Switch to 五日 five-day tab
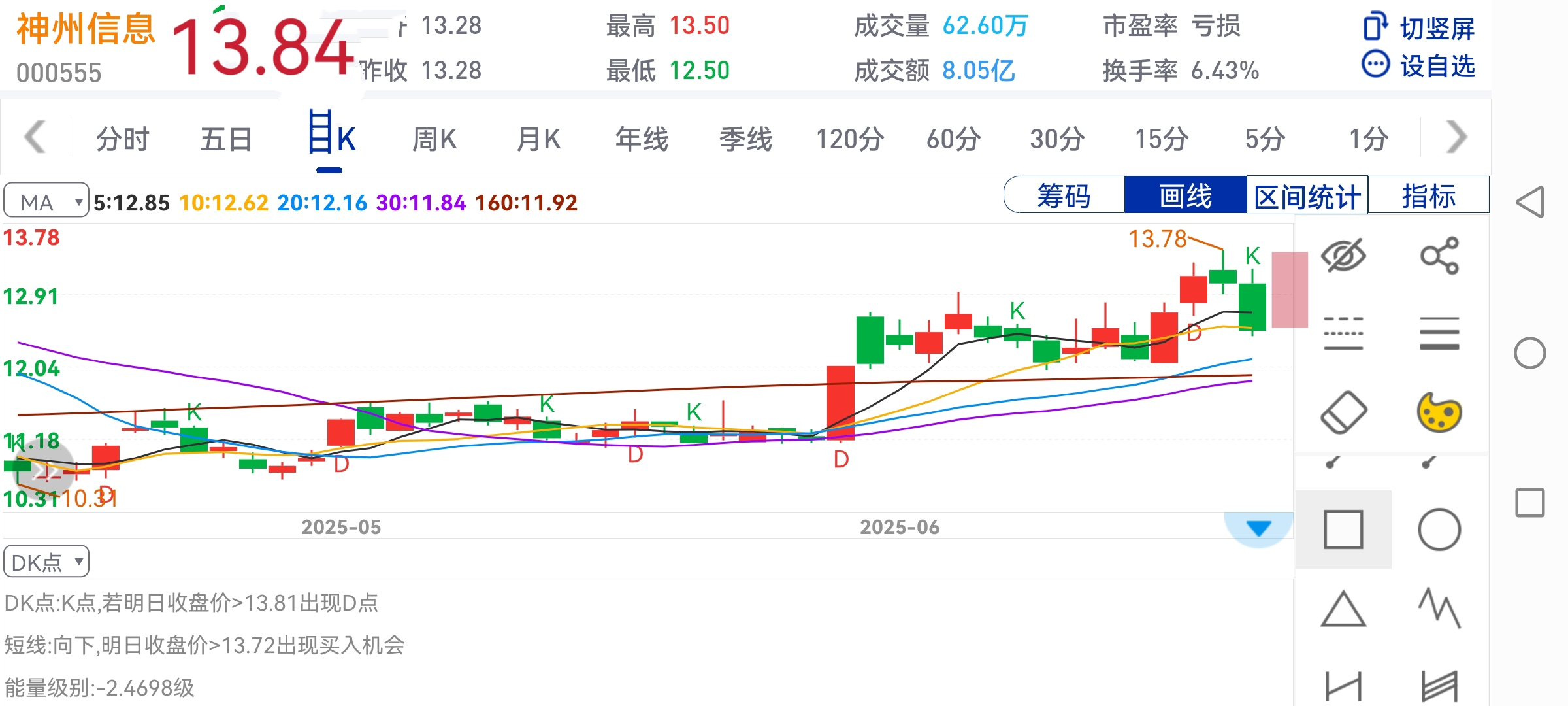 tap(226, 139)
